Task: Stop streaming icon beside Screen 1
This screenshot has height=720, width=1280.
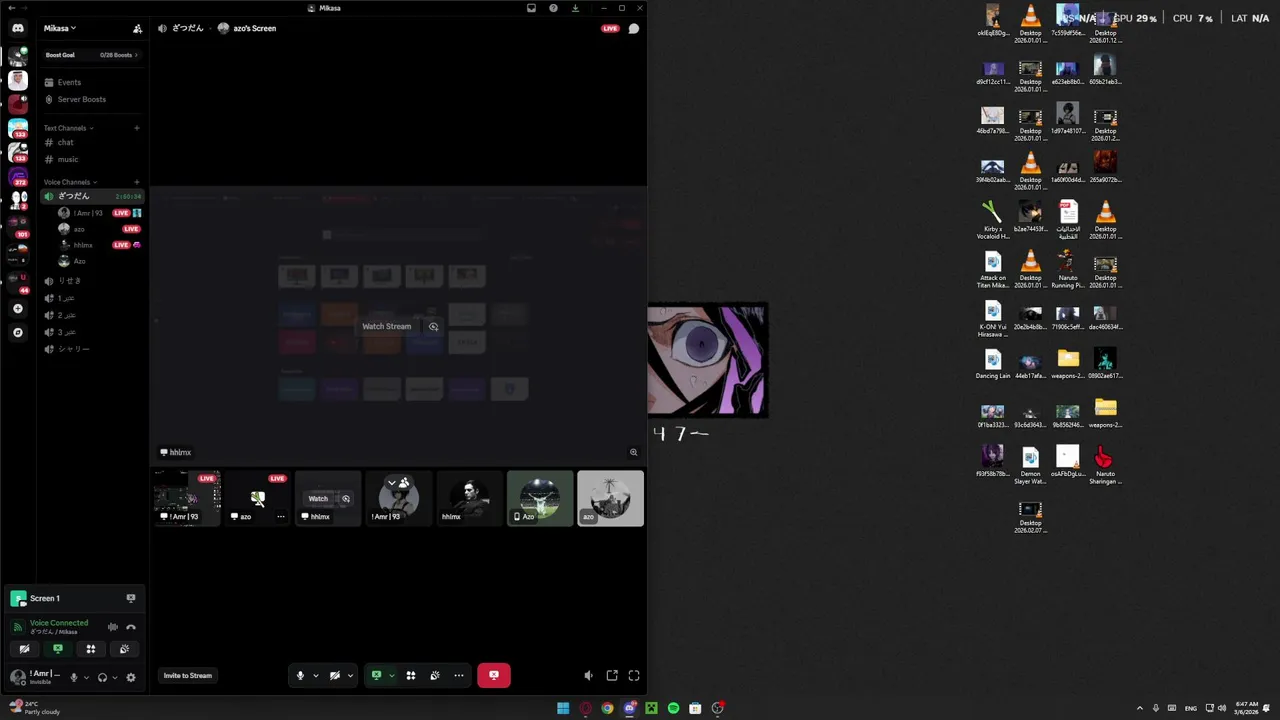Action: [131, 598]
